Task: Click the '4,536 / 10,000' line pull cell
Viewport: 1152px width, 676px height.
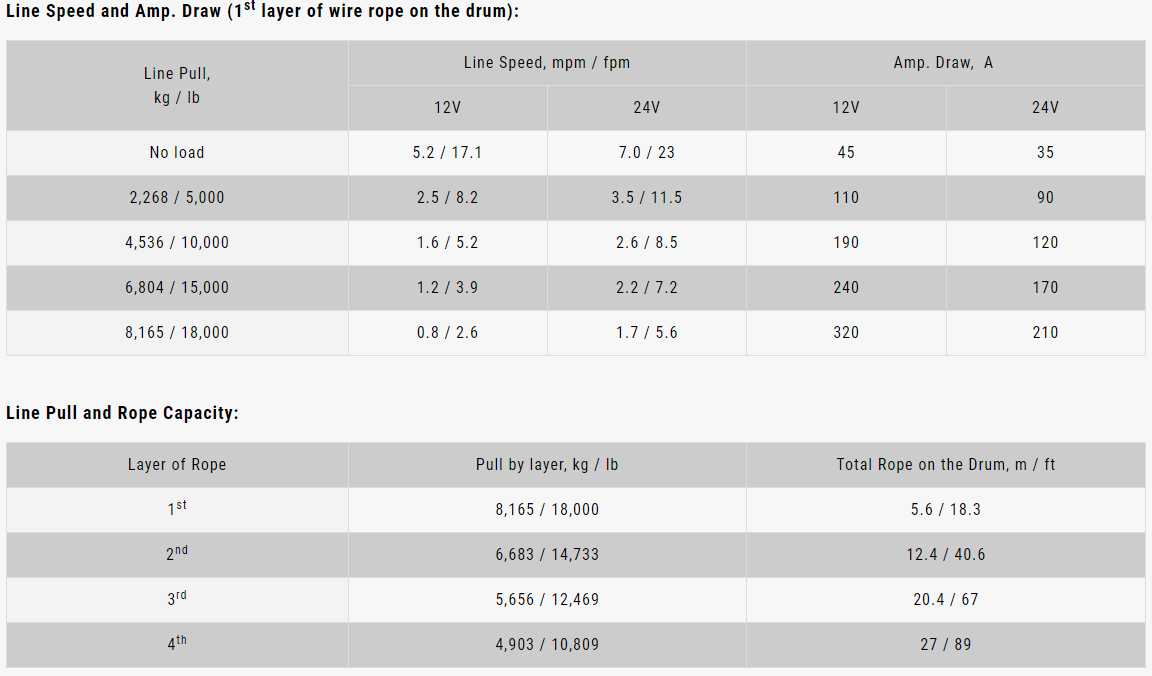Action: [177, 243]
